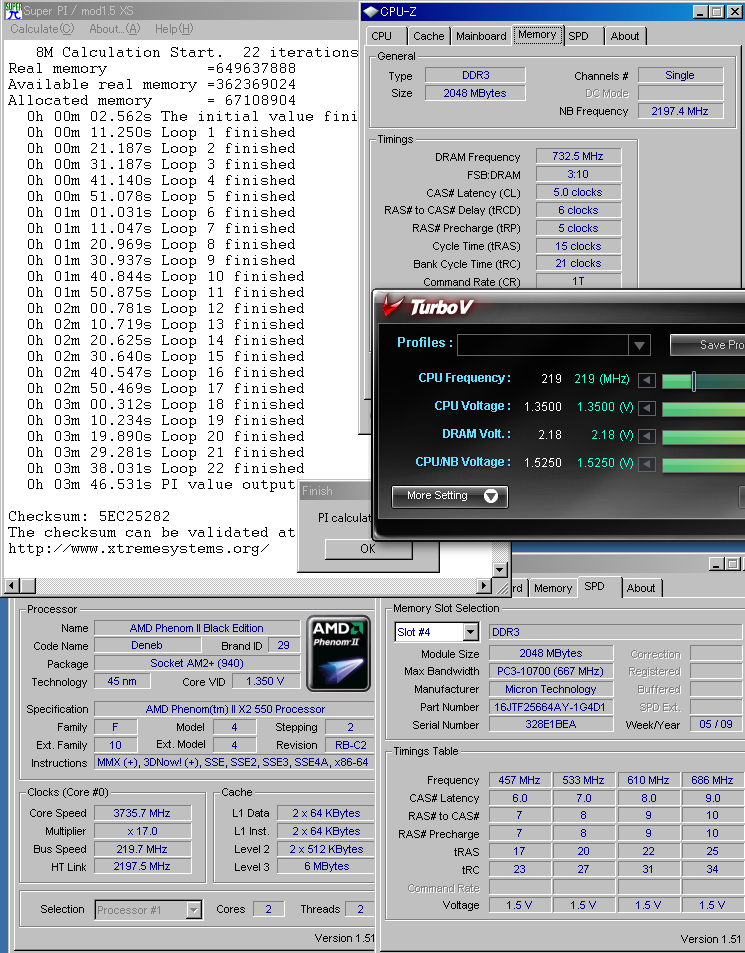The width and height of the screenshot is (745, 953).
Task: Decrease CPU Voltage with left arrow in TurboV
Action: pos(647,408)
